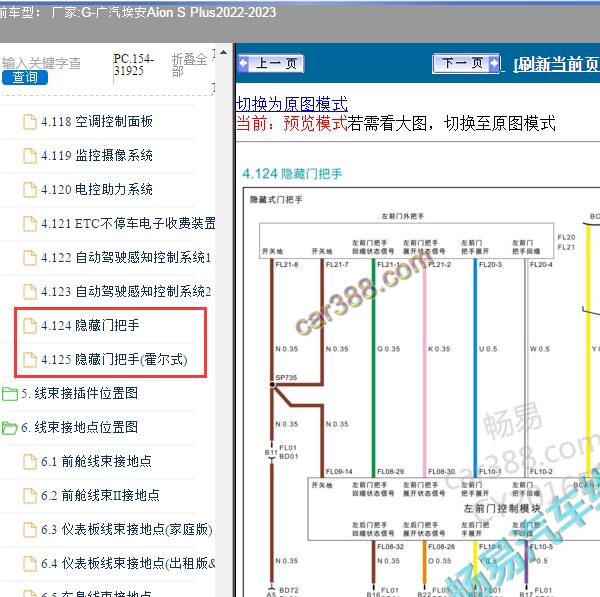Go to next page with 下一页

[466, 63]
